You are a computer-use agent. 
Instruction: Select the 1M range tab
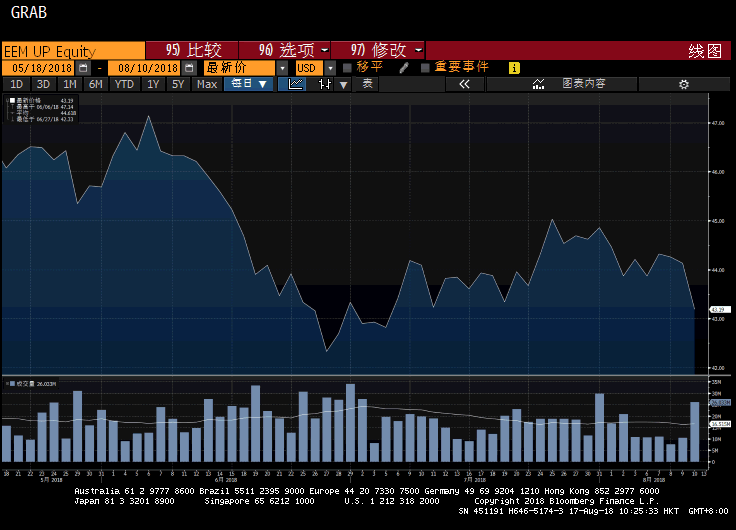(69, 84)
